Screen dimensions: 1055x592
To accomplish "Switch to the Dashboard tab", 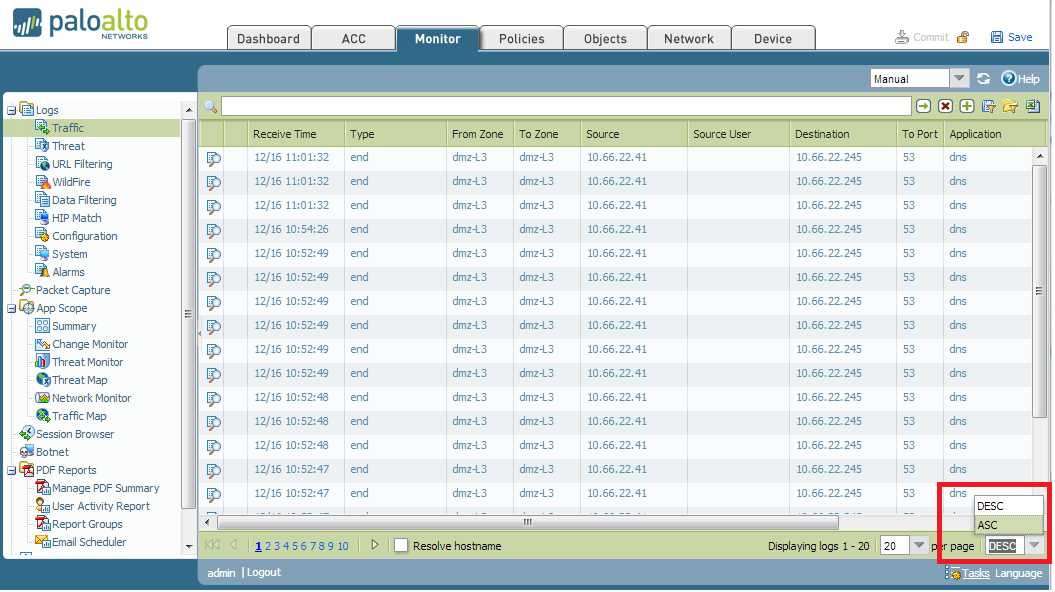I will pos(268,38).
